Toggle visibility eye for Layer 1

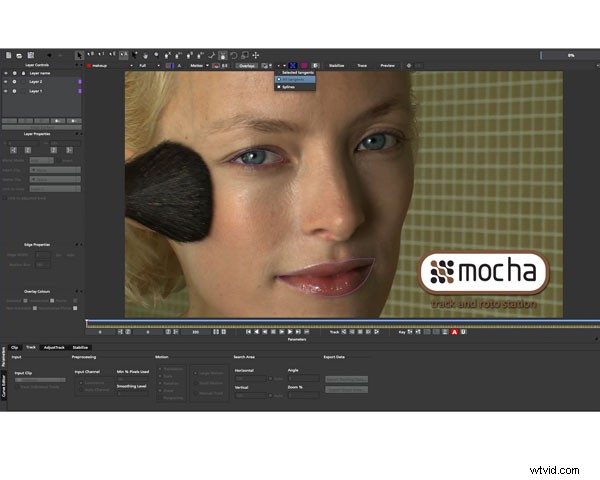pyautogui.click(x=7, y=91)
